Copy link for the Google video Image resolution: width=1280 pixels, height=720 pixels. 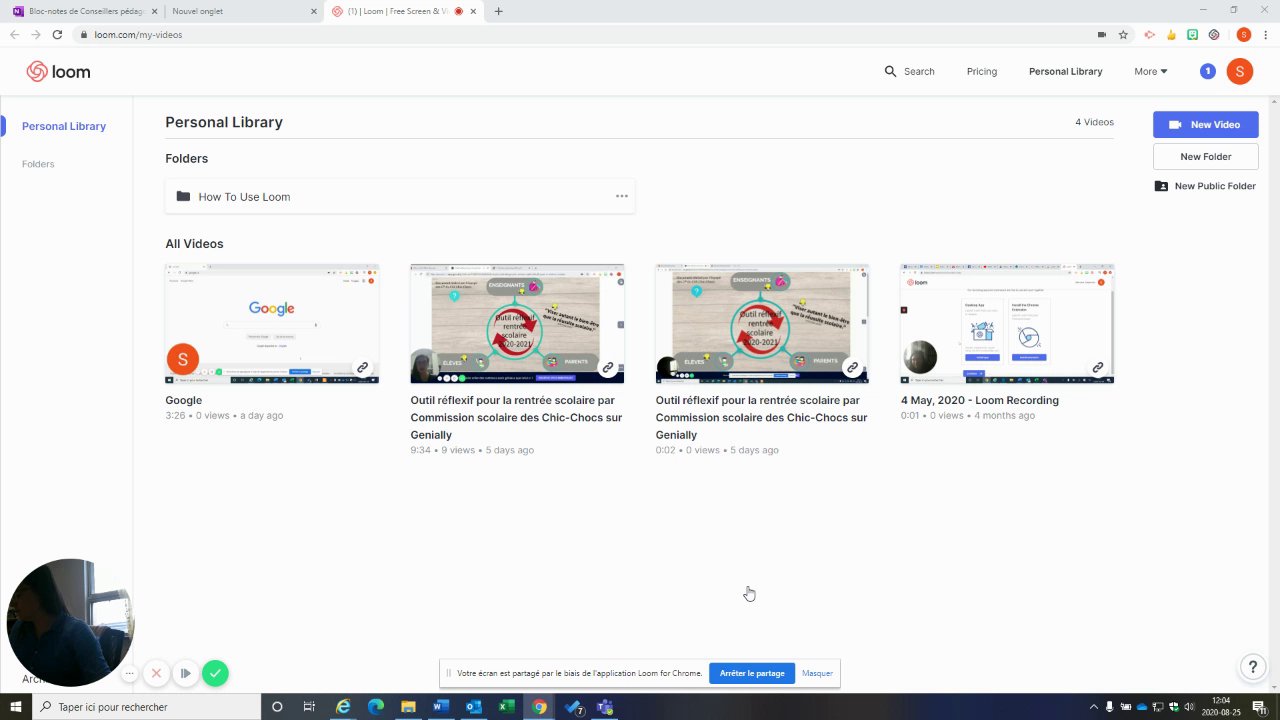pyautogui.click(x=362, y=368)
